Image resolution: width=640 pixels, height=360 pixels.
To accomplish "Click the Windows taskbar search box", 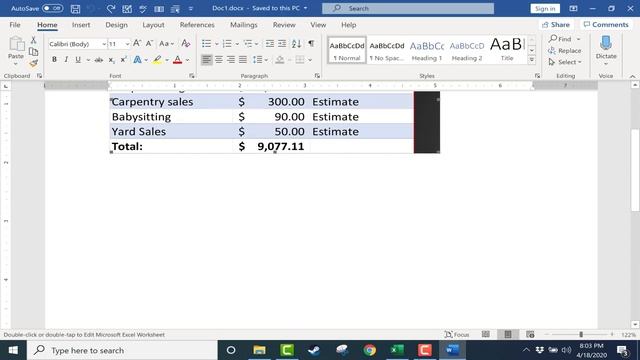I will click(122, 350).
